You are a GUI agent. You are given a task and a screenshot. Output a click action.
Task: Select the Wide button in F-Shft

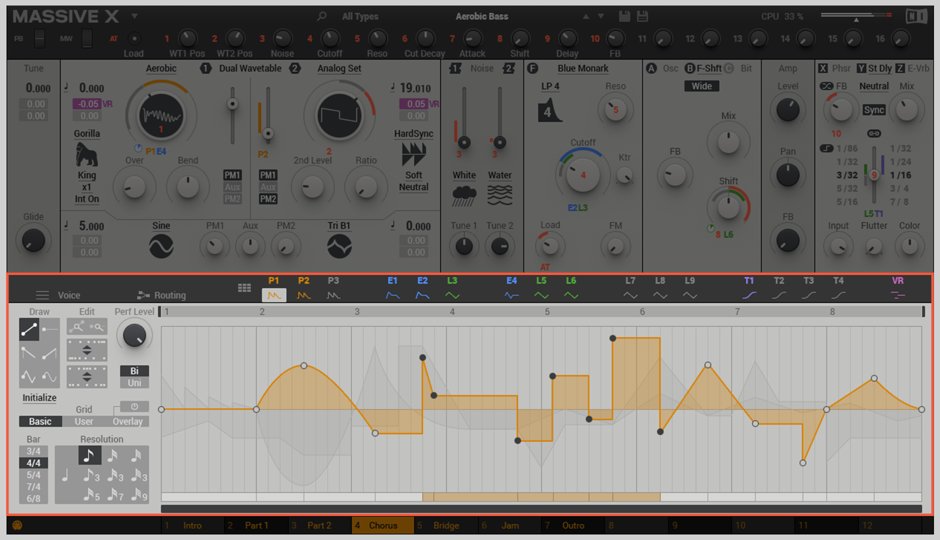pyautogui.click(x=702, y=86)
